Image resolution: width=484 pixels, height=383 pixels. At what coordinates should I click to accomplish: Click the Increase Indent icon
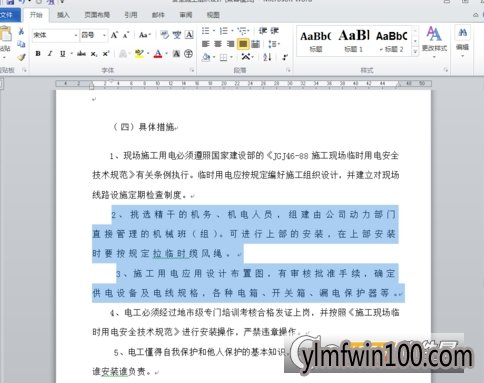coord(275,31)
